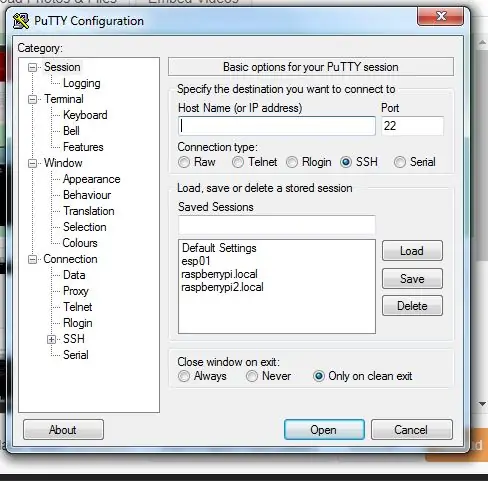
Task: Collapse the Connection tree node
Action: 32,260
